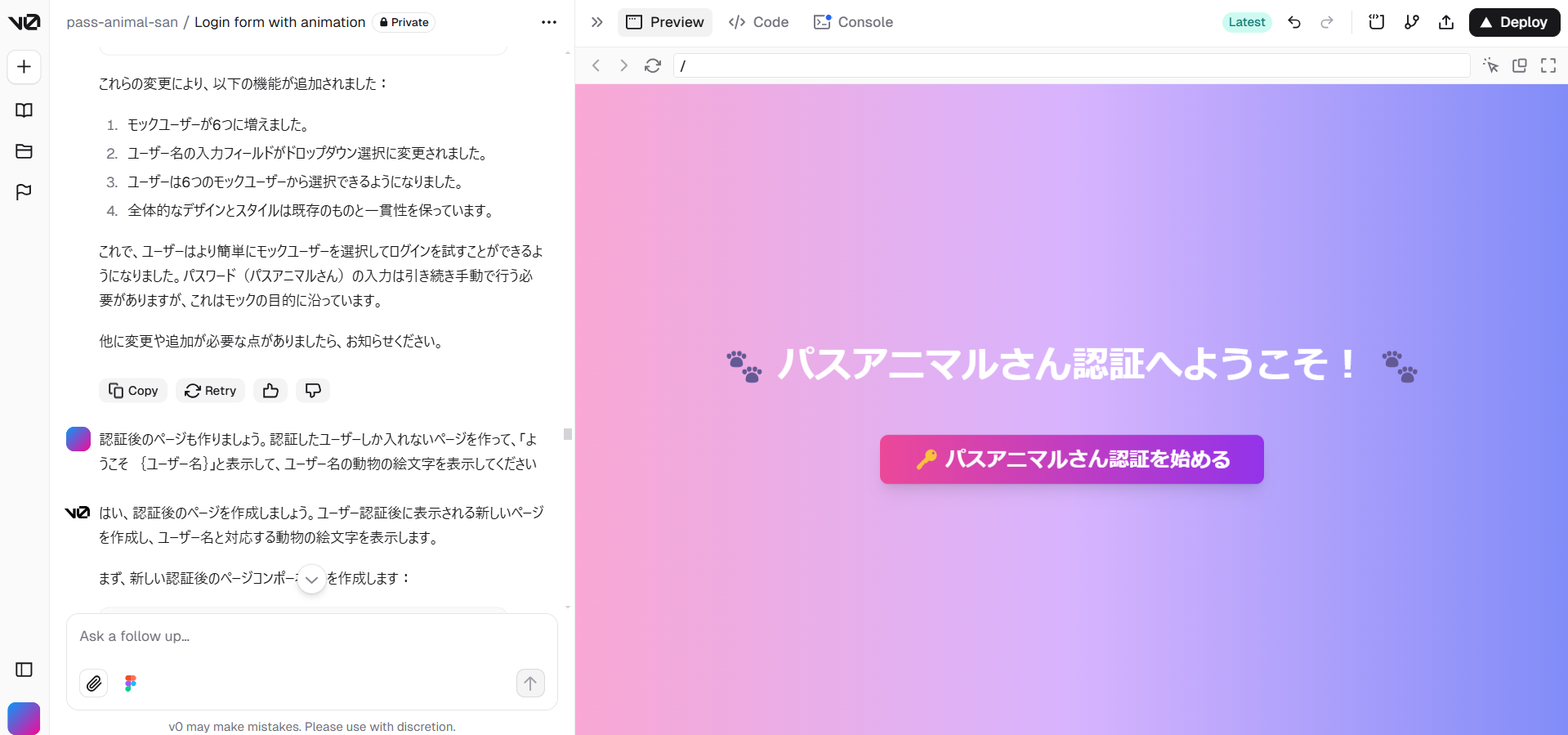
Task: Start a new chat with the plus icon
Action: click(24, 67)
